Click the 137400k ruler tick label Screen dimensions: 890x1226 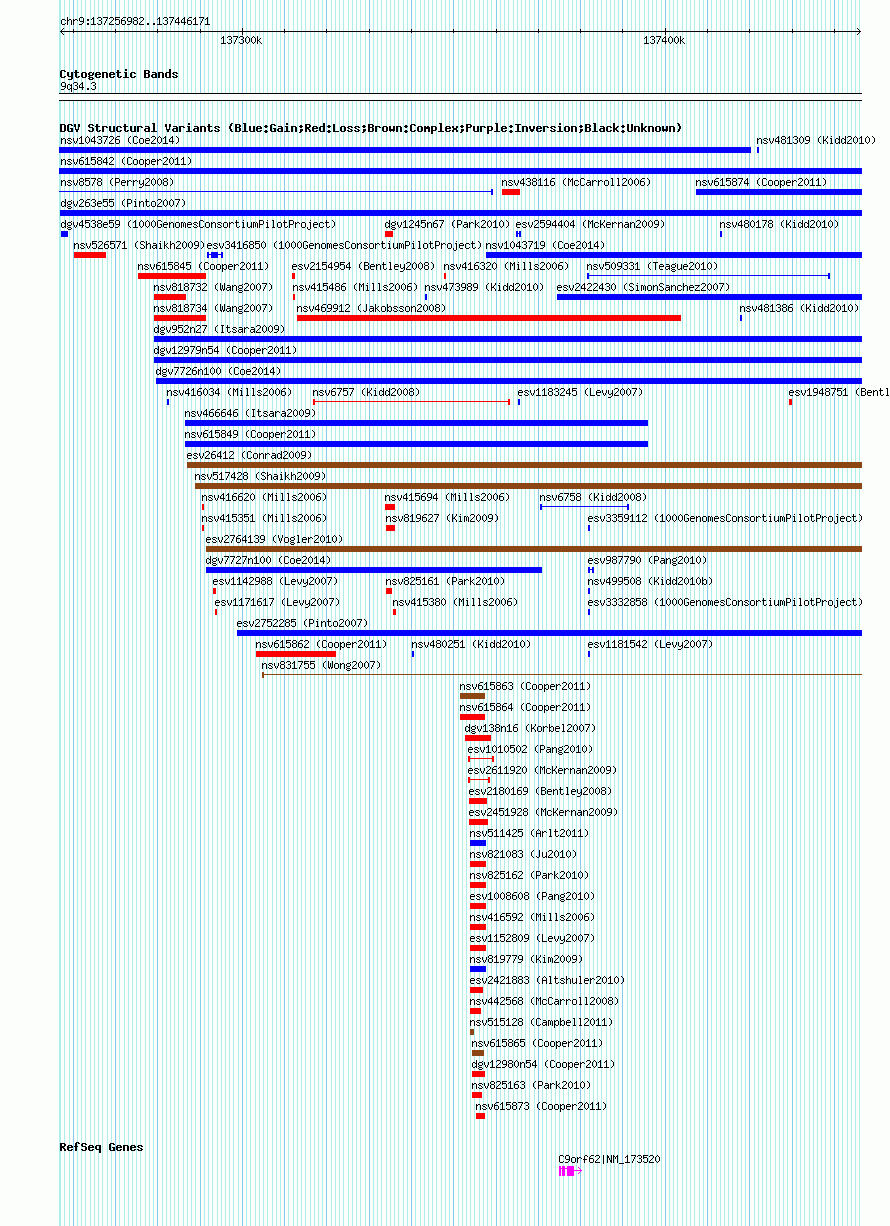pyautogui.click(x=664, y=41)
